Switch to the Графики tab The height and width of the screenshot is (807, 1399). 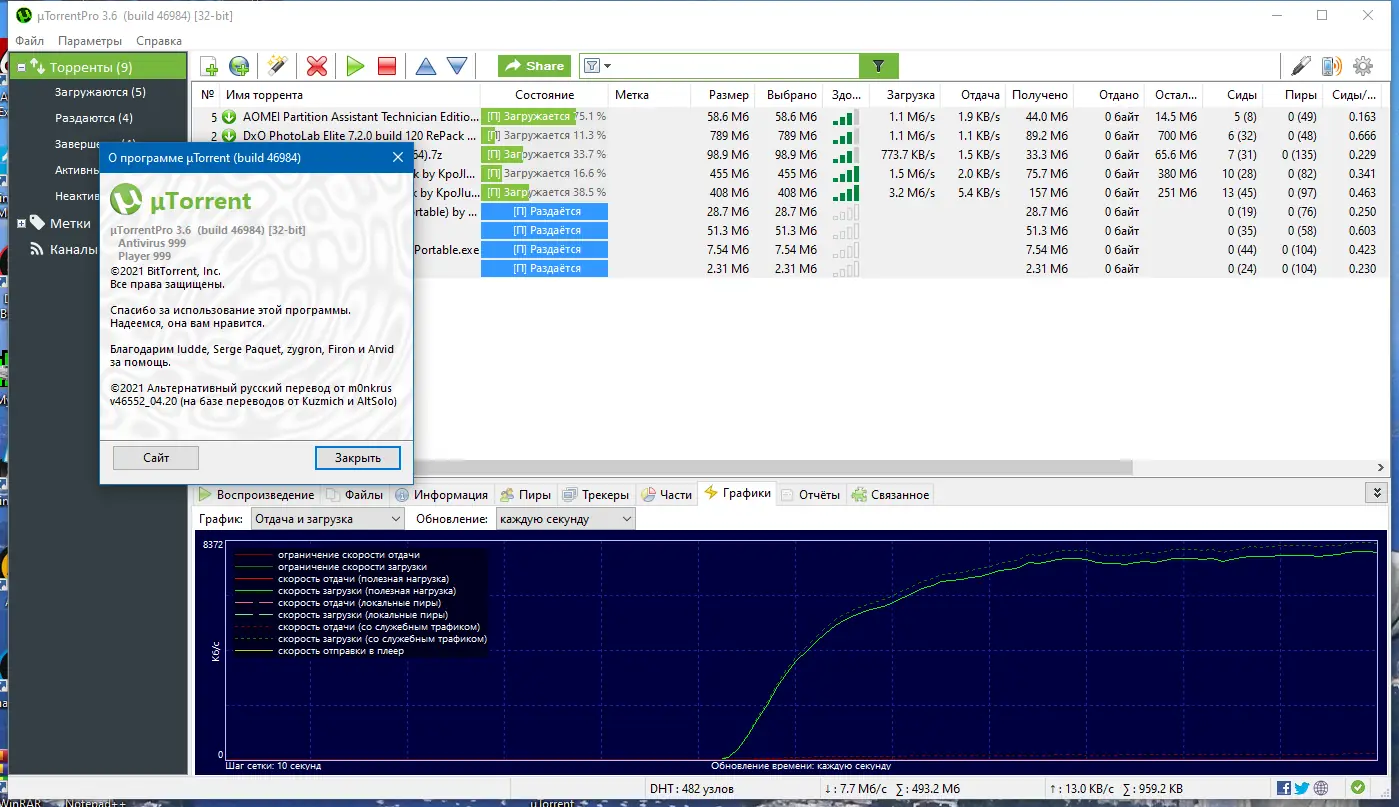pos(738,493)
